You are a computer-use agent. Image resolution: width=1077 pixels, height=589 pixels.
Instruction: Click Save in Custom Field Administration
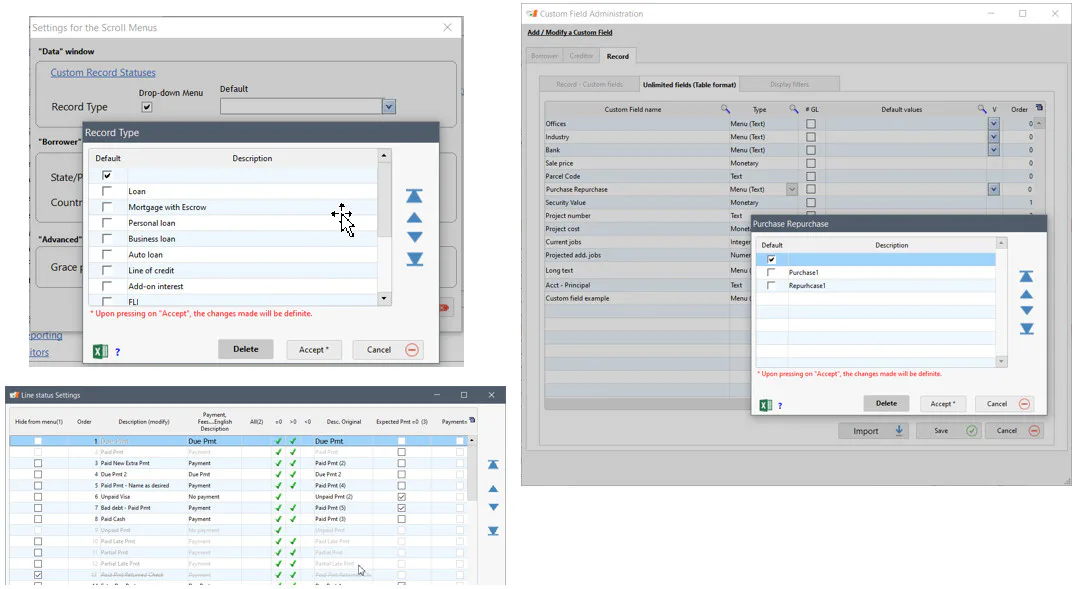click(x=948, y=431)
